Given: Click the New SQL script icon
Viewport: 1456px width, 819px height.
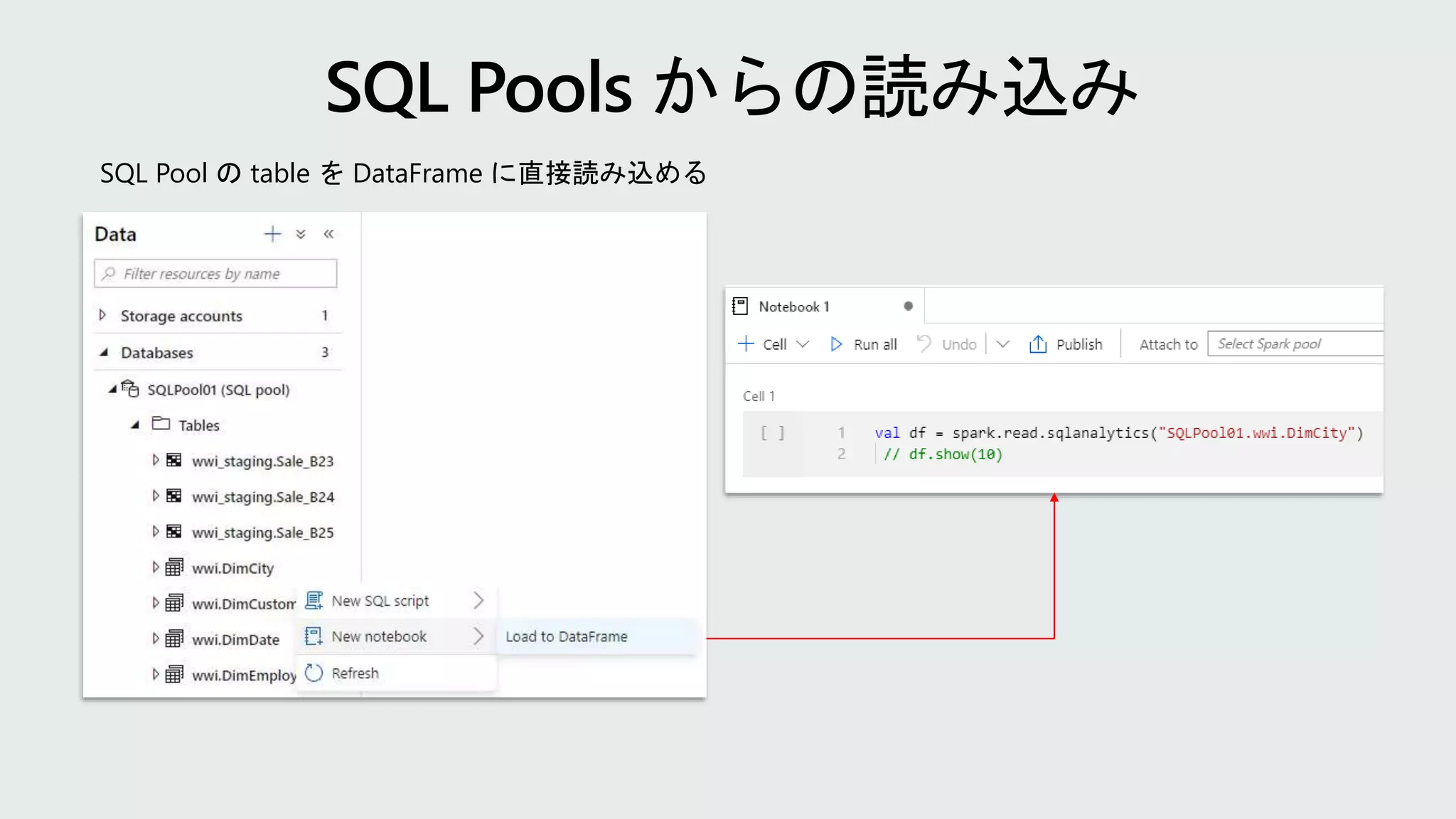Looking at the screenshot, I should [314, 601].
